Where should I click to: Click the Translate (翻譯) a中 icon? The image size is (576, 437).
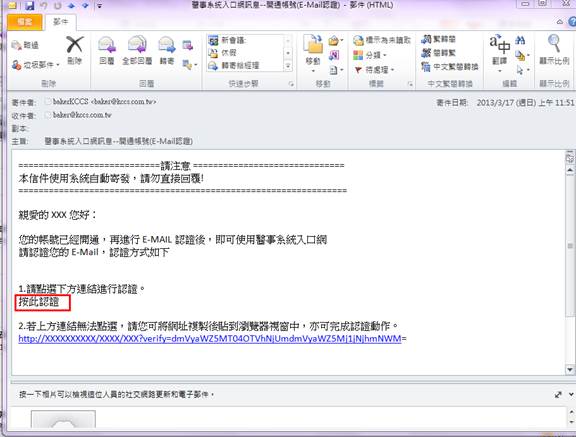click(x=500, y=44)
